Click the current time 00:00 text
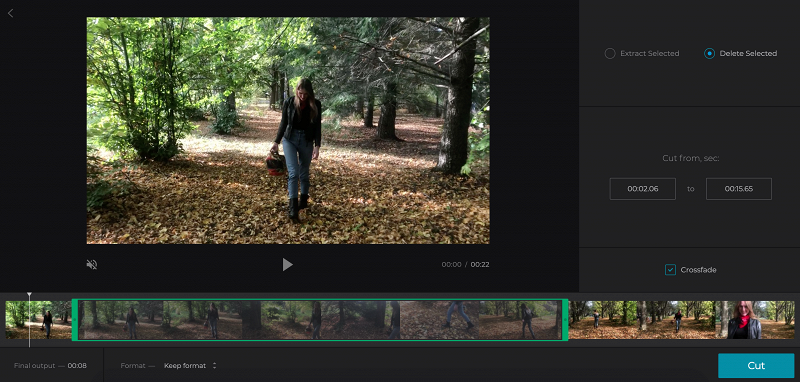Screen dimensions: 800x382 (452, 265)
